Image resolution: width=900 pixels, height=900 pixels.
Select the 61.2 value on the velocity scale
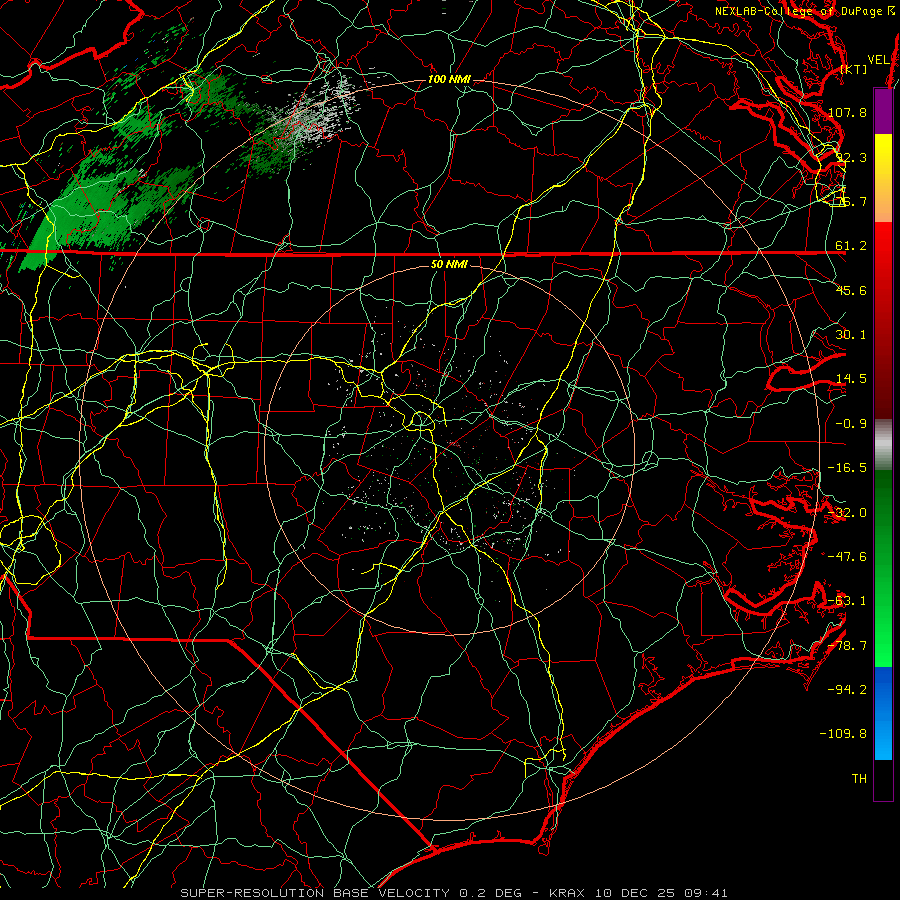[x=851, y=246]
